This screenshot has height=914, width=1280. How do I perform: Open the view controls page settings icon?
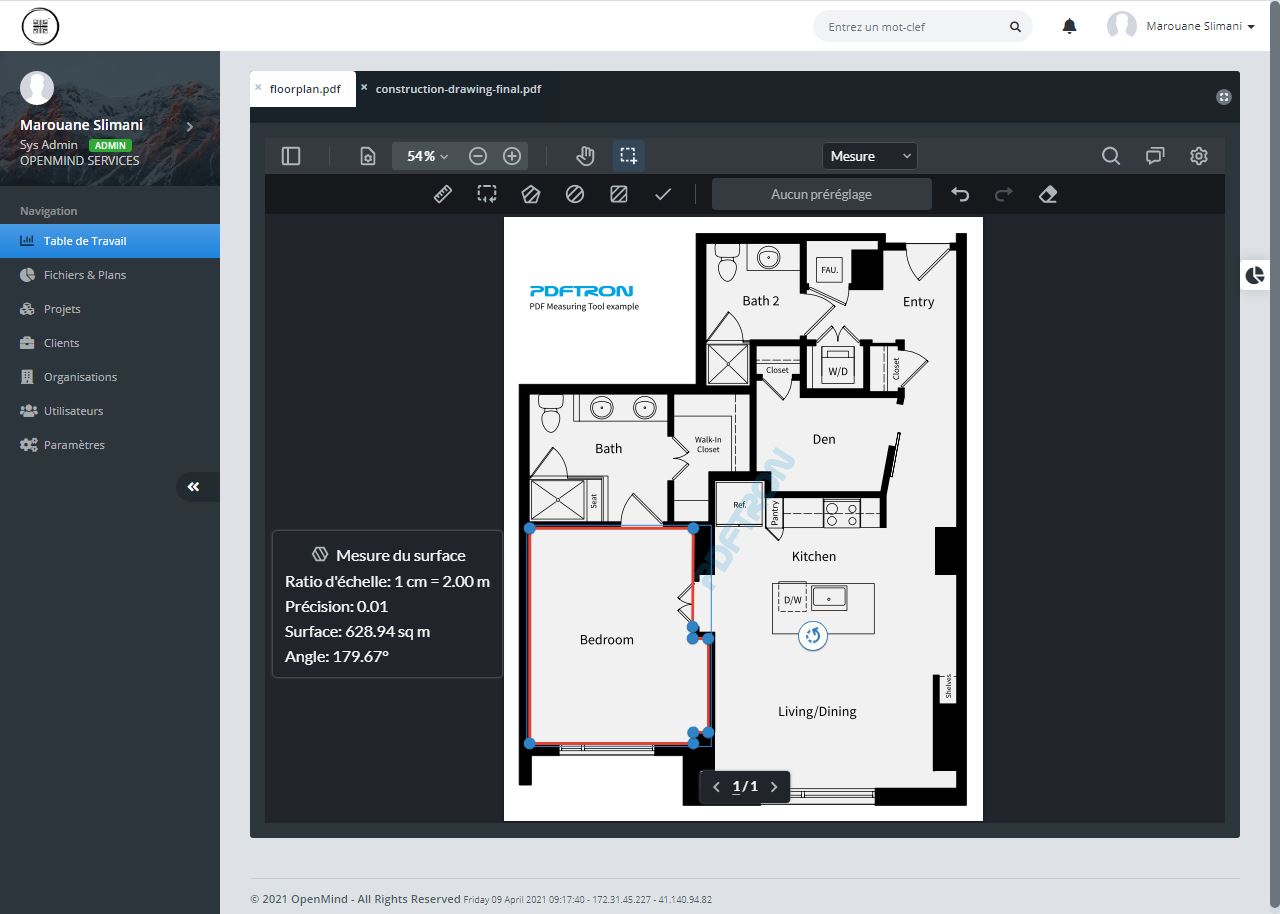point(368,156)
